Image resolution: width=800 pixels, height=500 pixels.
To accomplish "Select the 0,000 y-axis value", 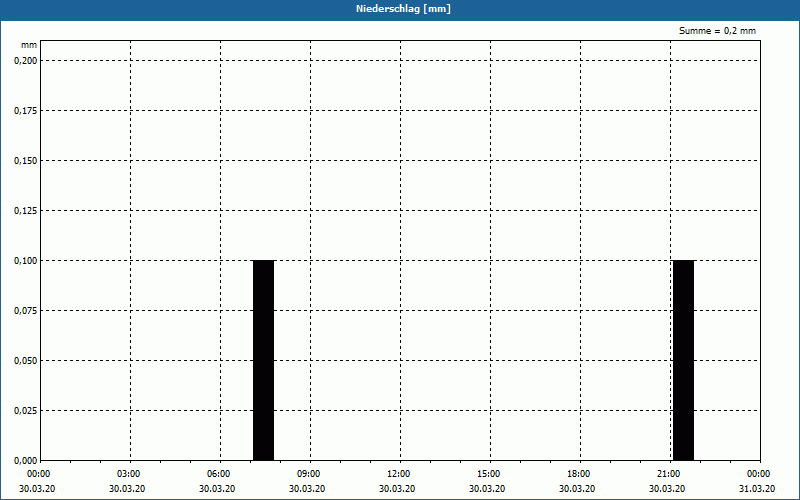I will (x=26, y=460).
